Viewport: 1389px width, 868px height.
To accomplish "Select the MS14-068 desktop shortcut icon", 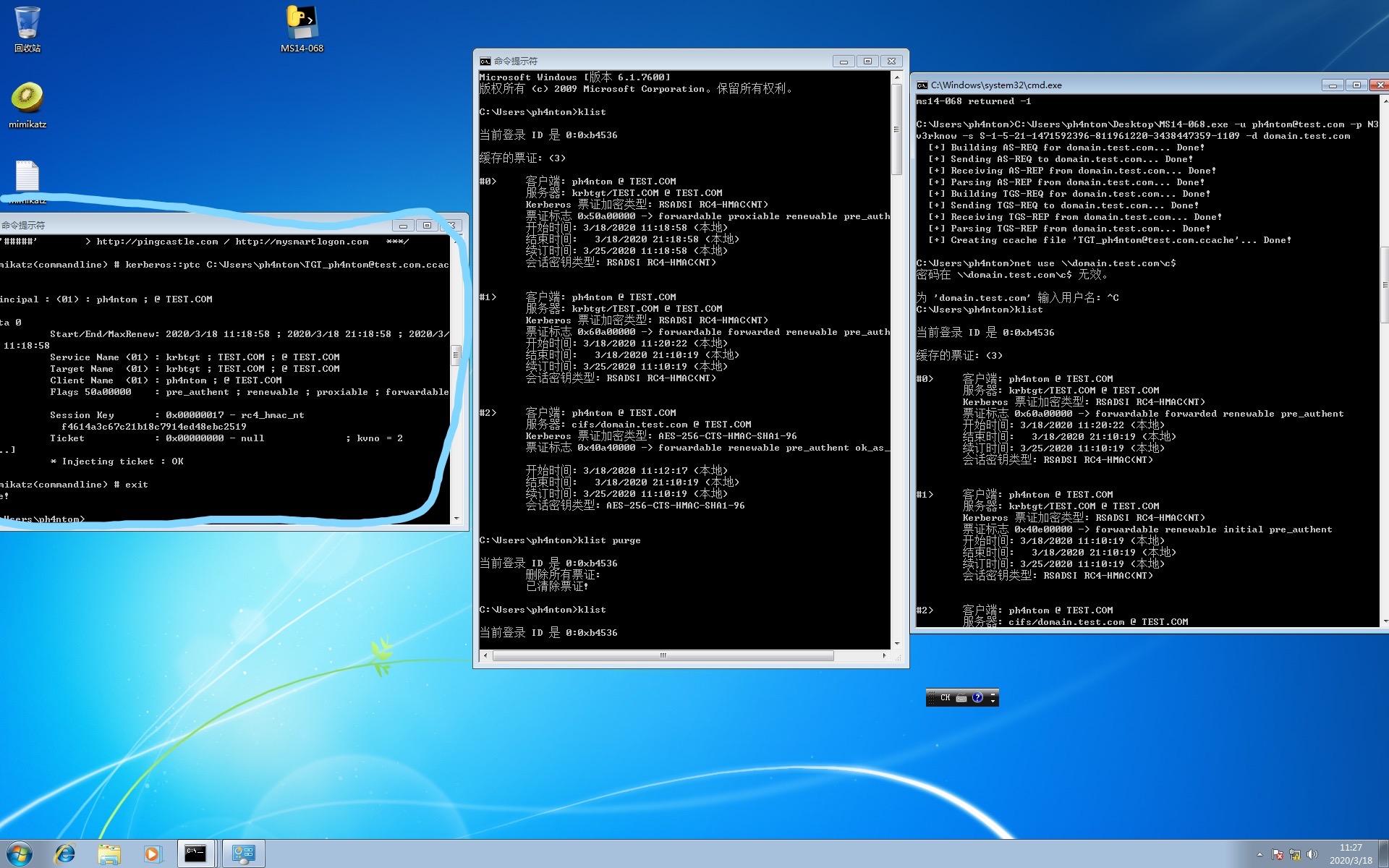I will pos(302,29).
